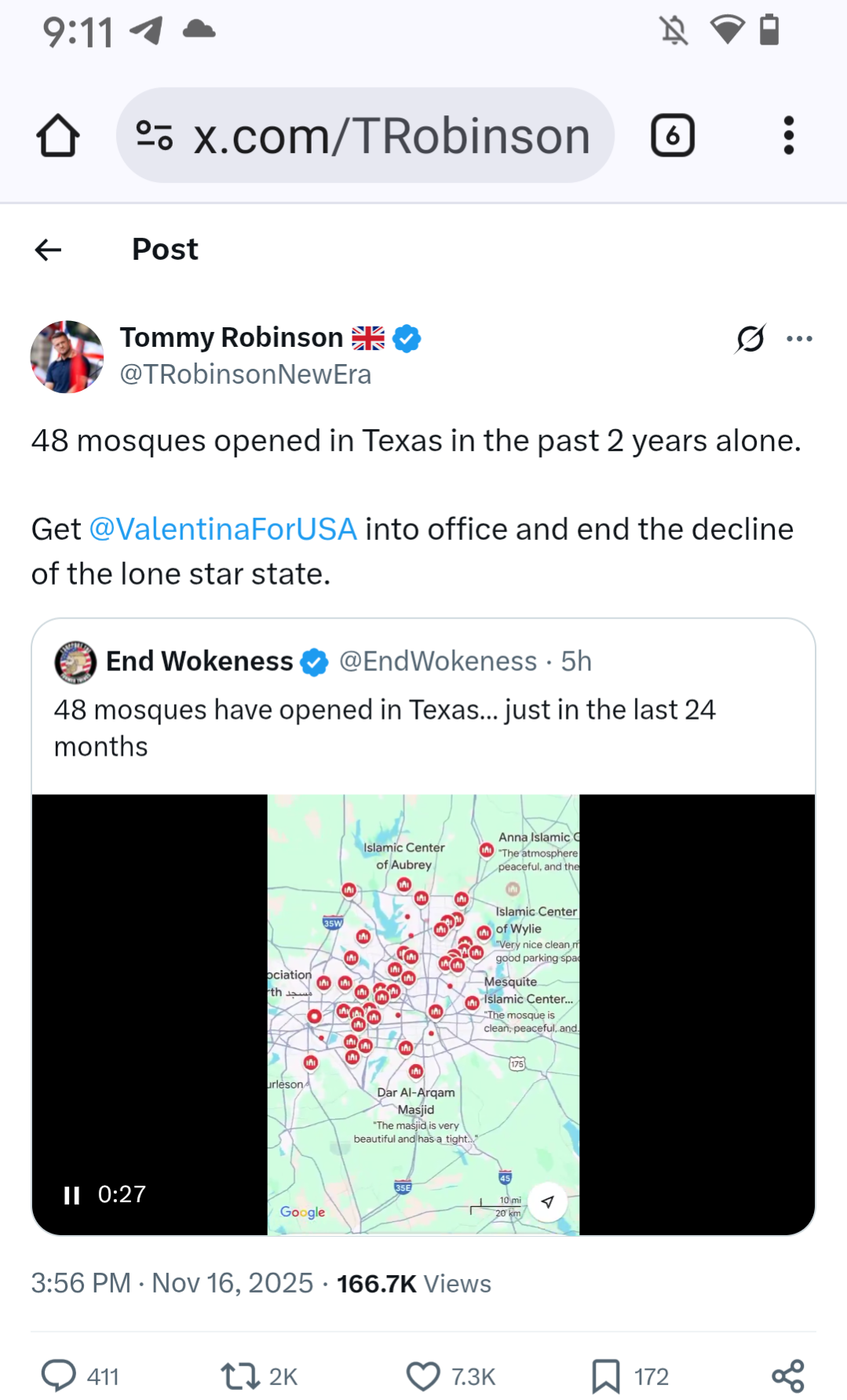847x1400 pixels.
Task: Tap the Grok icon on the post
Action: pyautogui.click(x=750, y=339)
